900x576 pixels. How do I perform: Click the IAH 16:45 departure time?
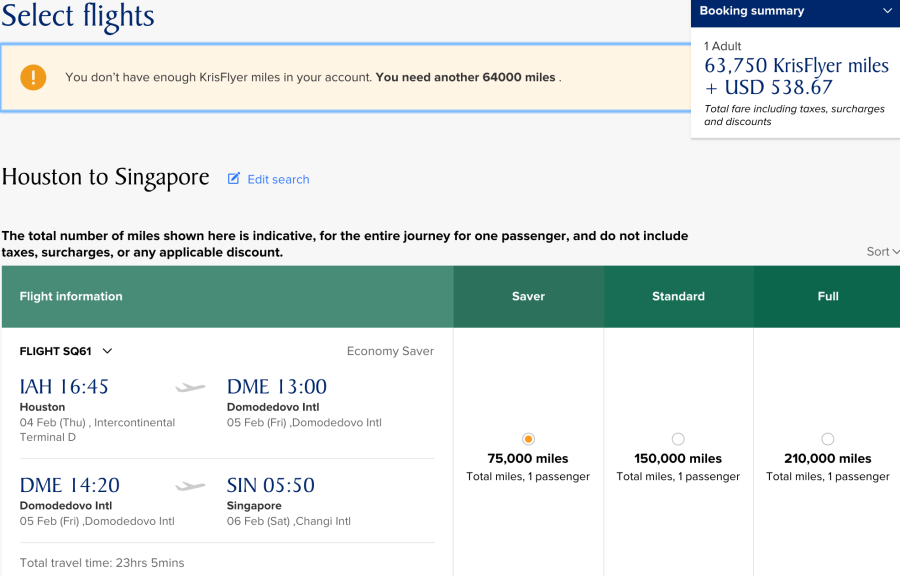[64, 387]
